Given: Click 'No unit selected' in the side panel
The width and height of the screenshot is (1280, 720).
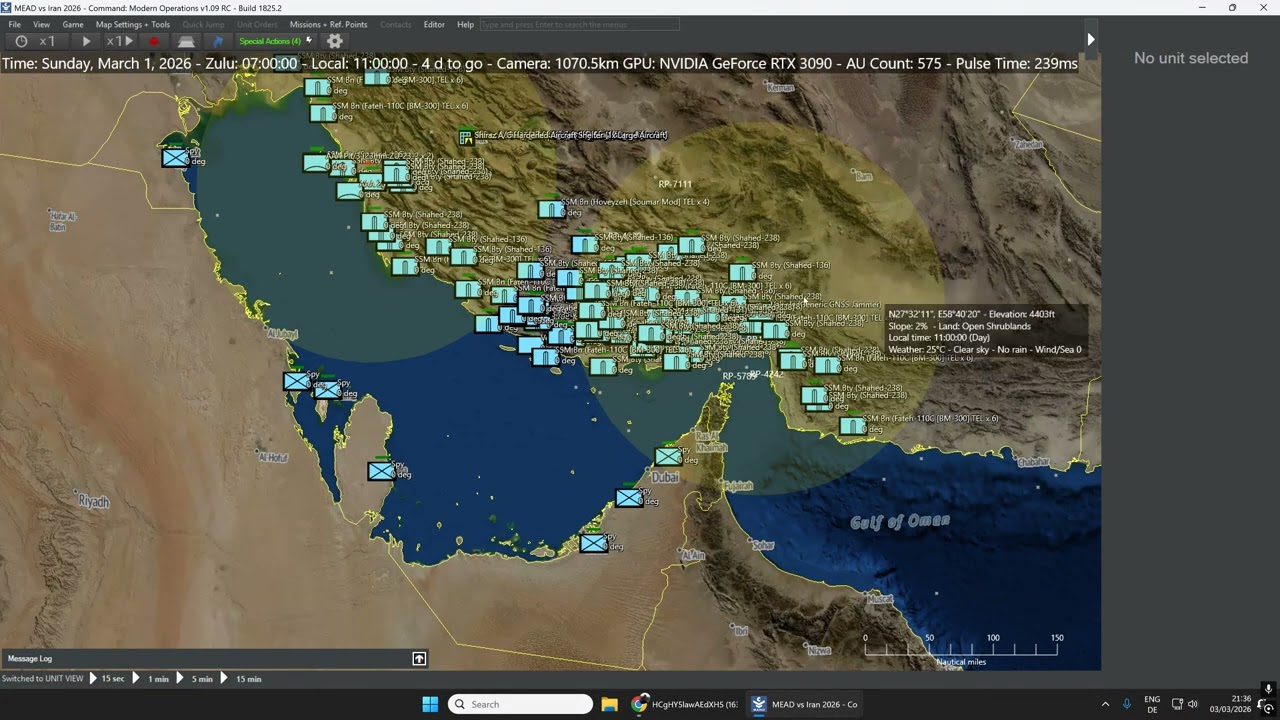Looking at the screenshot, I should pos(1191,58).
